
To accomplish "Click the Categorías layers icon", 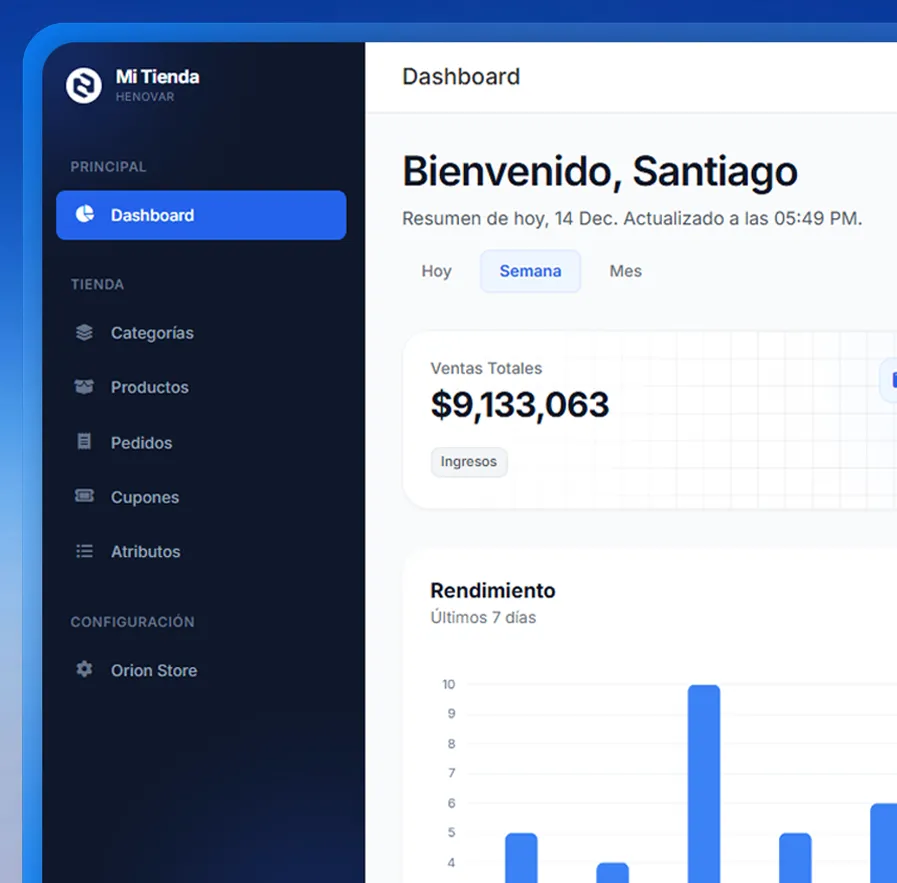I will [84, 332].
